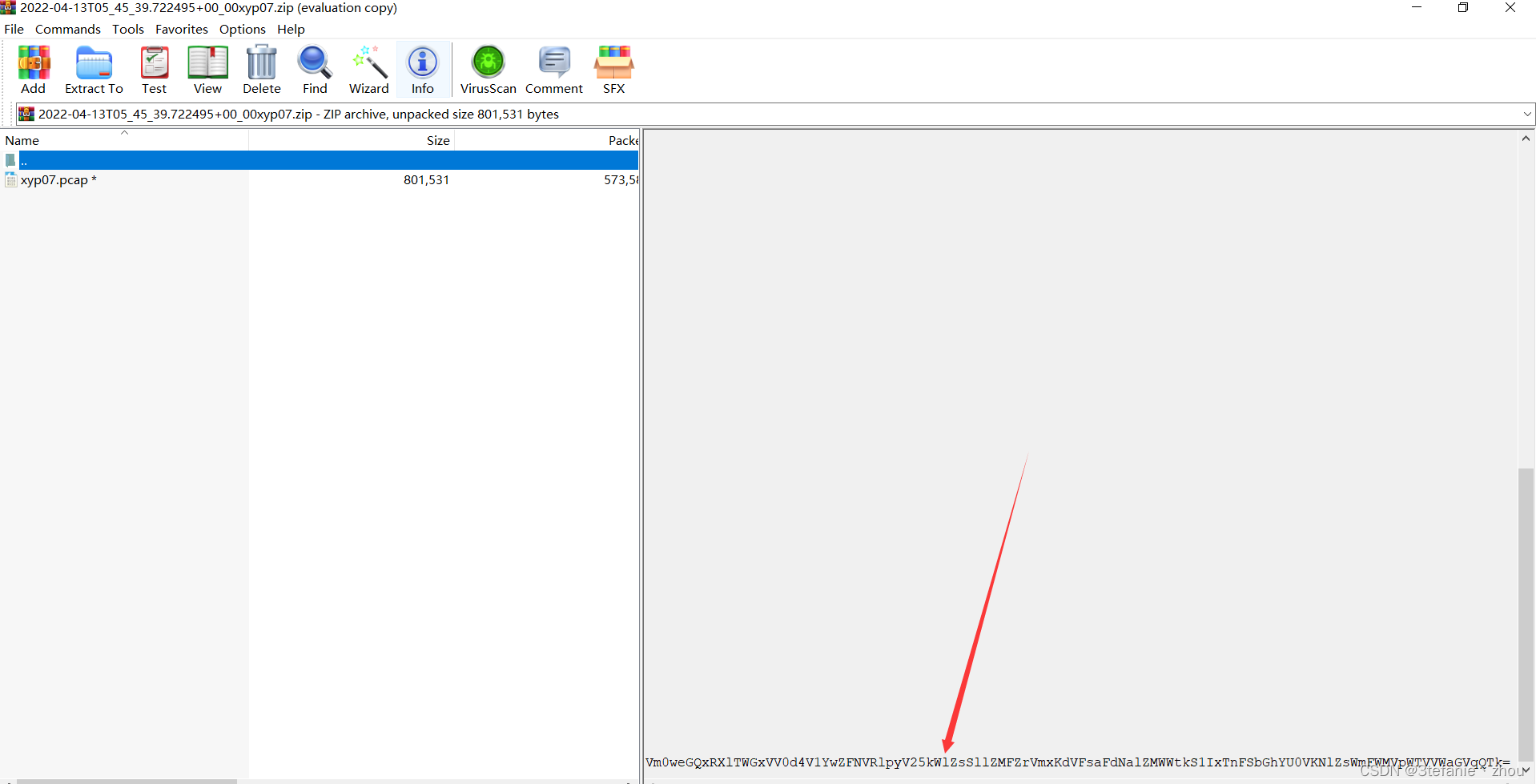Open the archive Comment tool
The width and height of the screenshot is (1536, 784).
coord(554,70)
